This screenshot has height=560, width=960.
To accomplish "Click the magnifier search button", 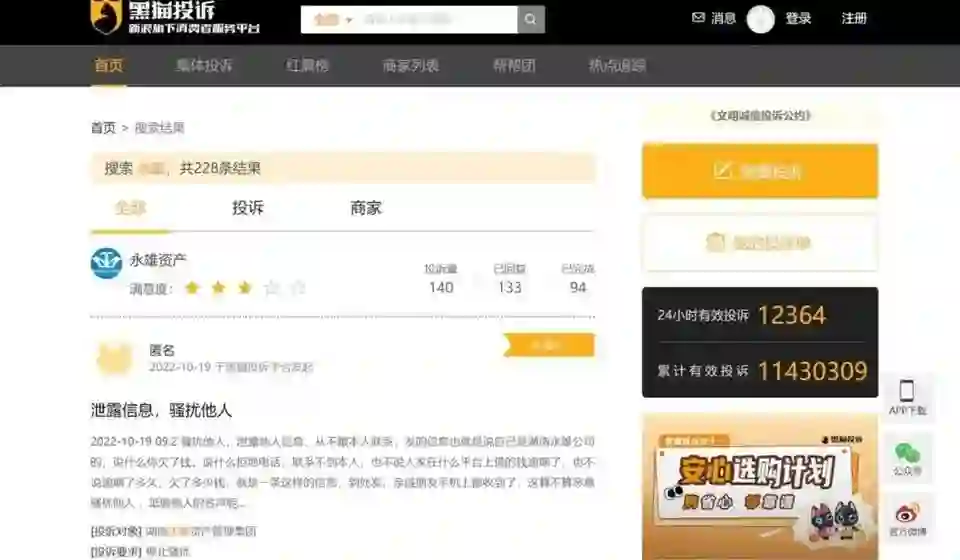I will click(531, 20).
